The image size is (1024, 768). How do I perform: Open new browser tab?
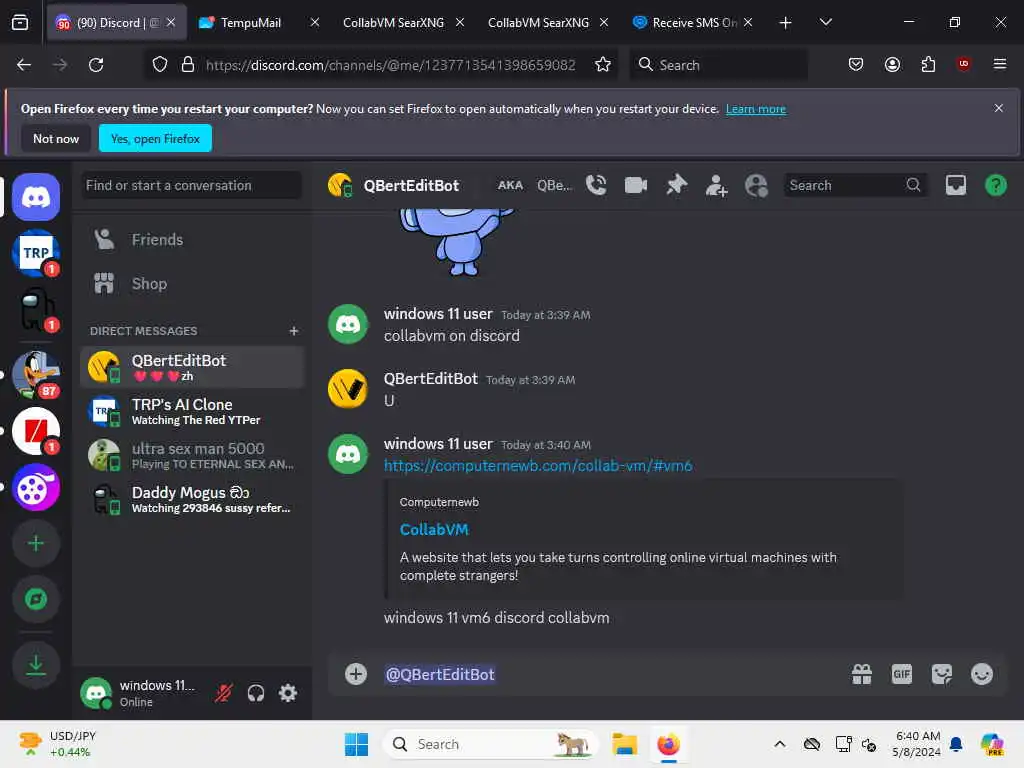786,23
